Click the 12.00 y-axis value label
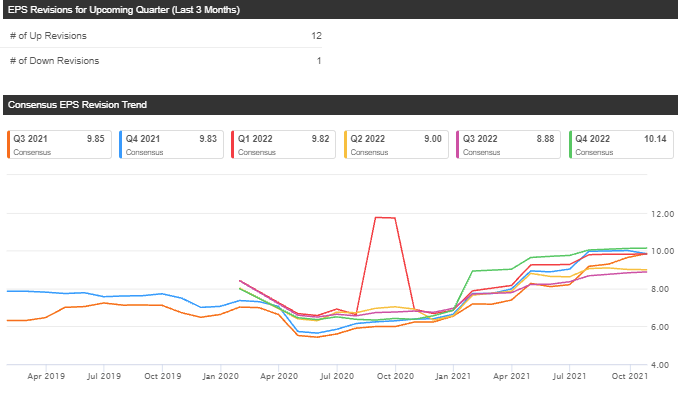The height and width of the screenshot is (406, 685). click(663, 214)
